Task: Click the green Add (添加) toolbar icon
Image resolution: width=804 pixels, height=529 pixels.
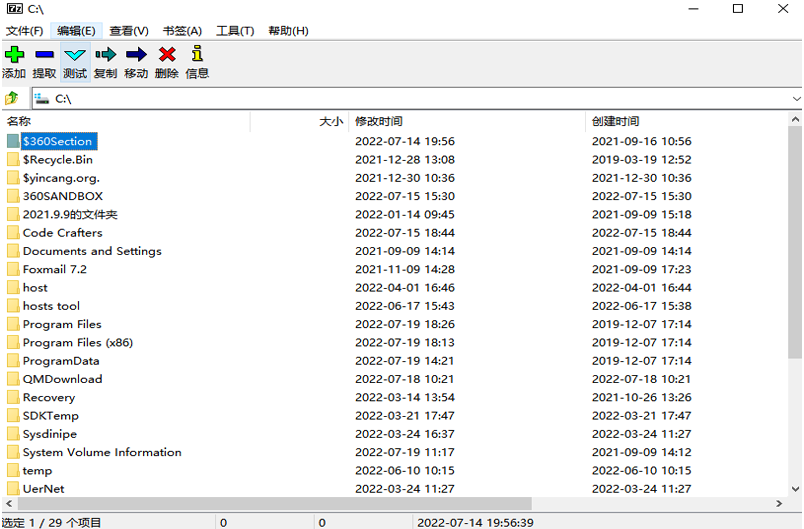Action: (x=14, y=54)
